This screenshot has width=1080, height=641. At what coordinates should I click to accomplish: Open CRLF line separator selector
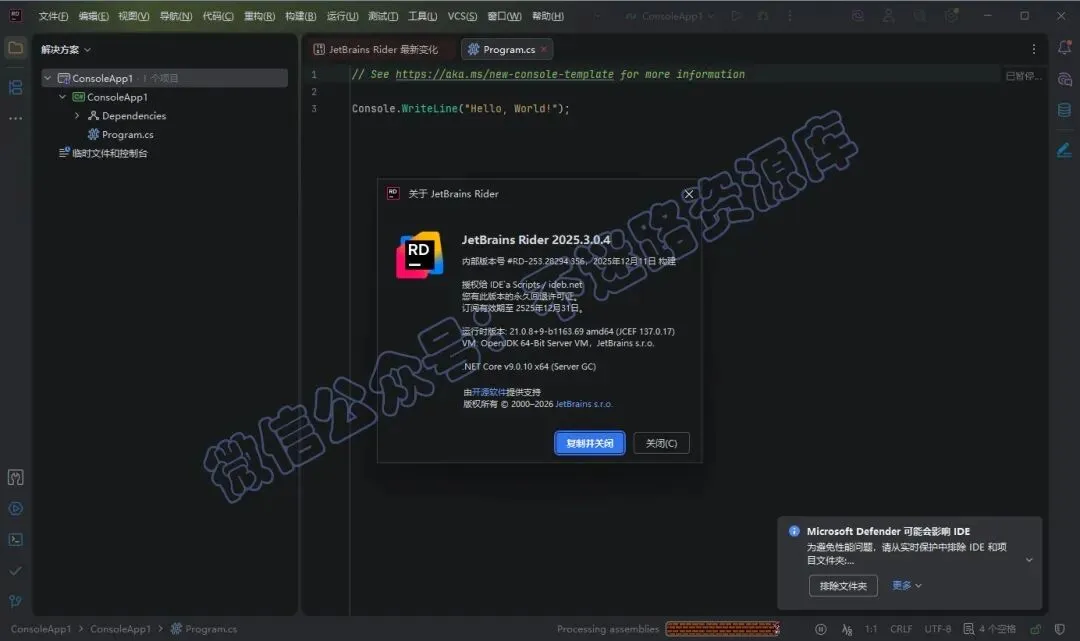[900, 629]
